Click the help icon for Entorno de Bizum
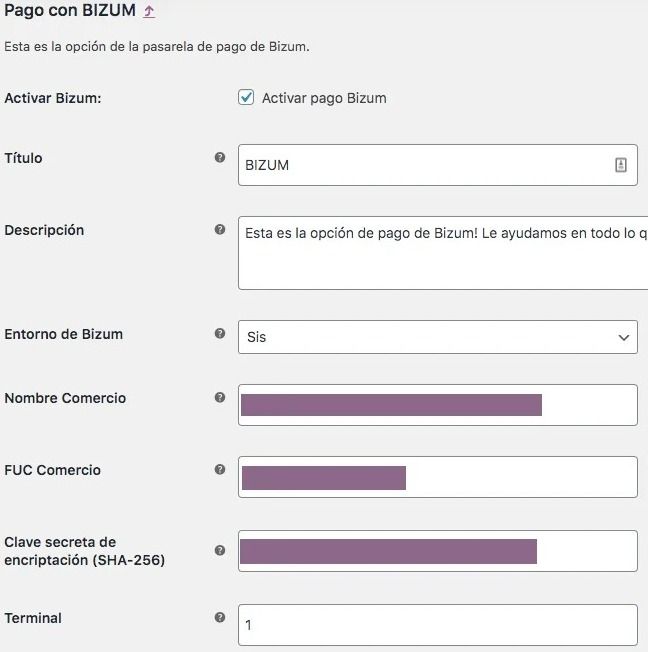Viewport: 648px width, 652px height. point(220,333)
